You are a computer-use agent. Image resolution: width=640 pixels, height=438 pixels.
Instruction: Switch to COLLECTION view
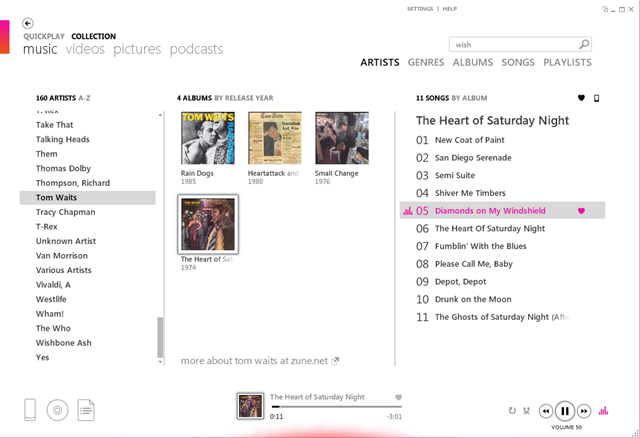pos(93,36)
